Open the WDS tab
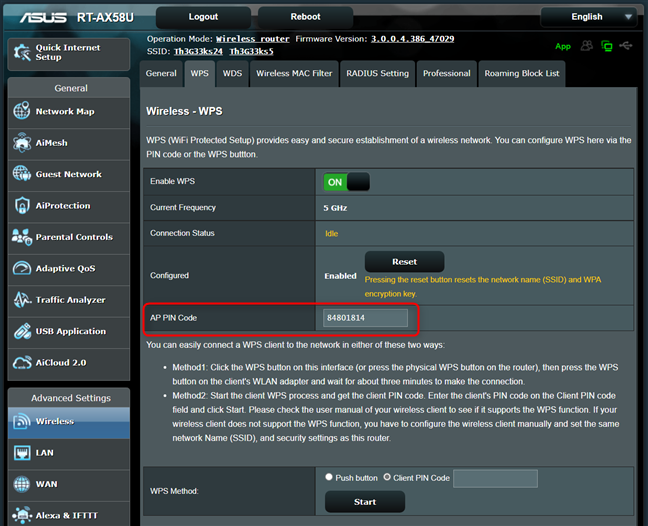 coord(232,74)
